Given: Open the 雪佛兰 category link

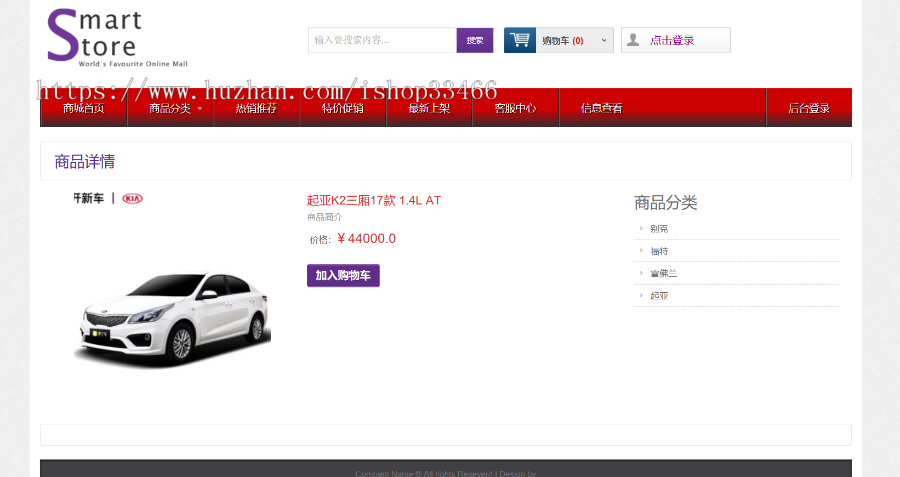Looking at the screenshot, I should (664, 273).
